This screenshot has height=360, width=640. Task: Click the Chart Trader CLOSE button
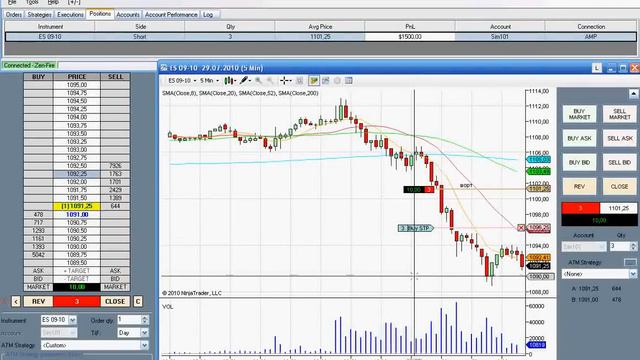click(620, 187)
